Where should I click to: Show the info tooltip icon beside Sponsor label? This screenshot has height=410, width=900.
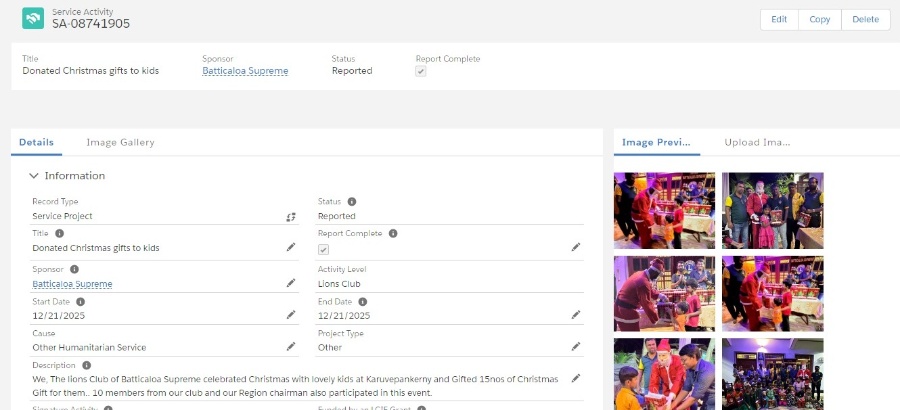pyautogui.click(x=75, y=269)
